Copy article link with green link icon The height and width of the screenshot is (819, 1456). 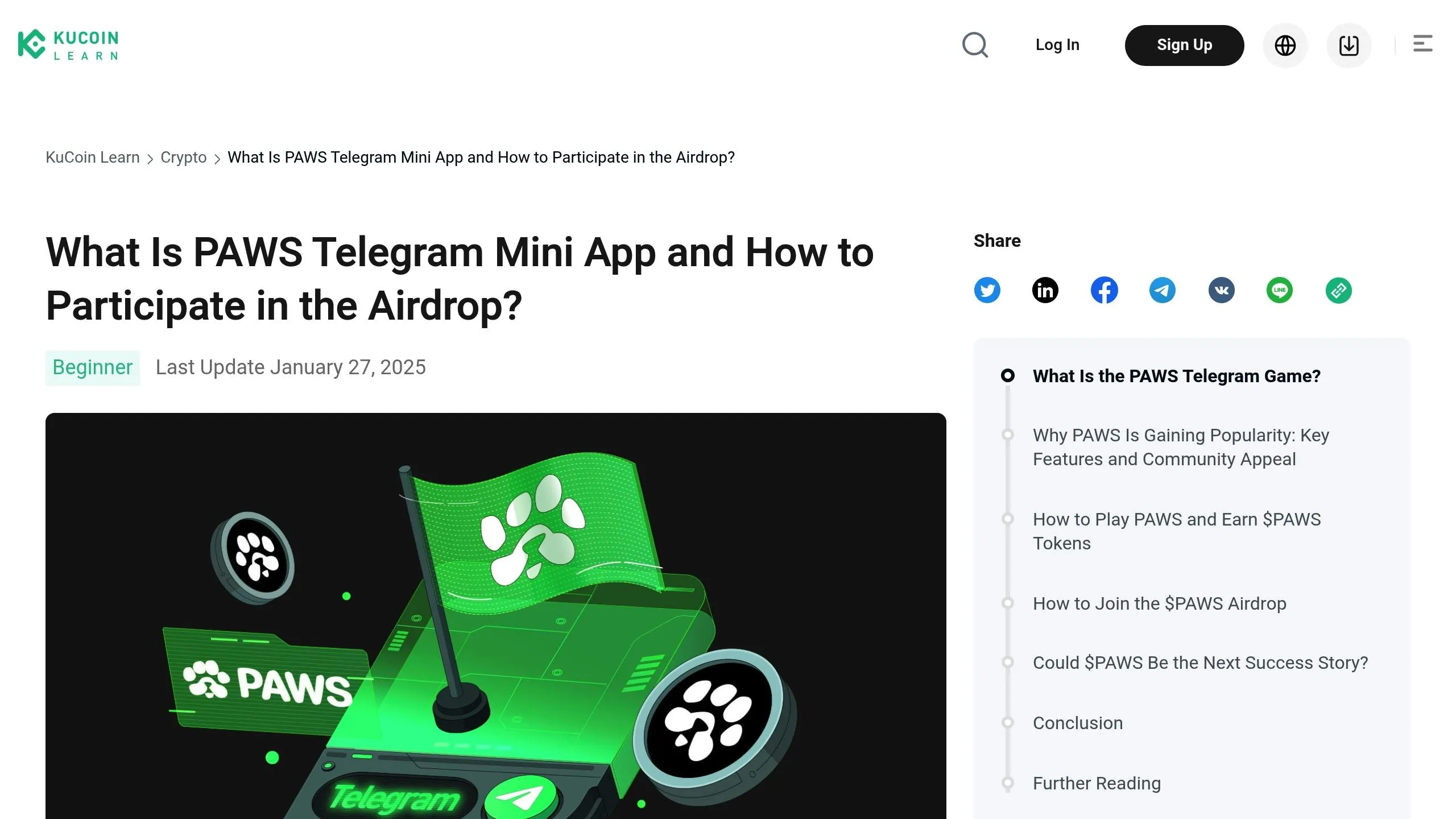click(1338, 290)
